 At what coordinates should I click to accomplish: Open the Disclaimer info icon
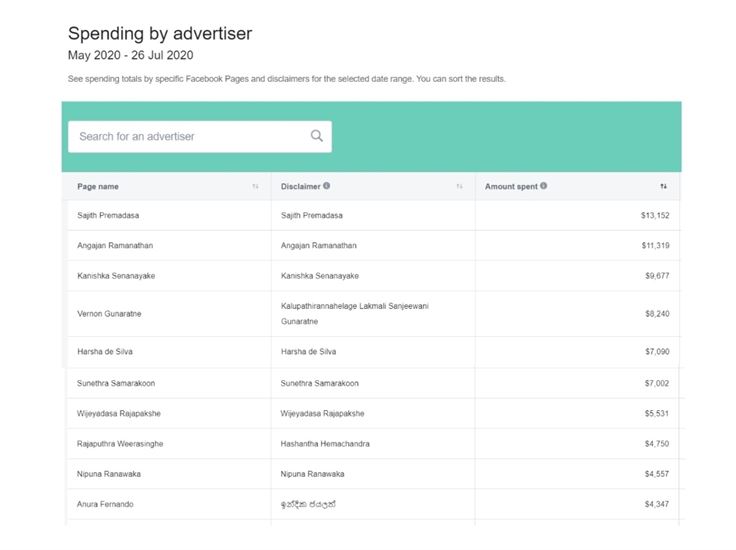[326, 186]
